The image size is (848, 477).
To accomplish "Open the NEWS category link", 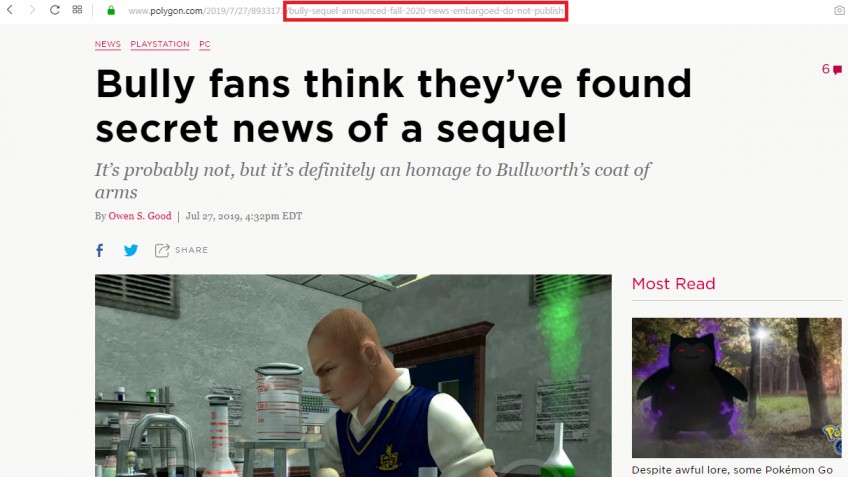I will (108, 44).
